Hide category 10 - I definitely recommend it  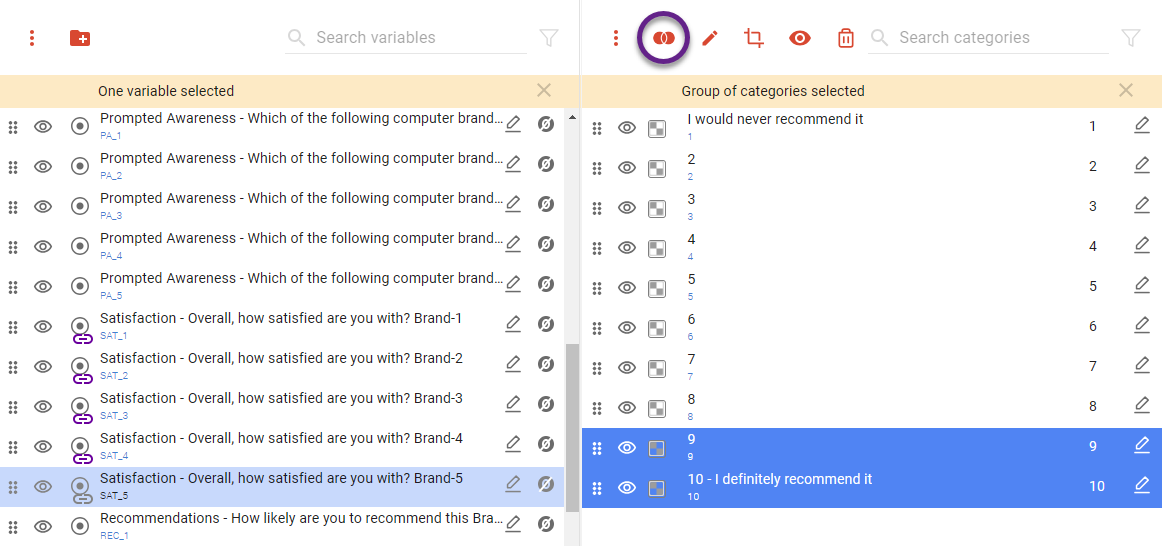(x=627, y=488)
